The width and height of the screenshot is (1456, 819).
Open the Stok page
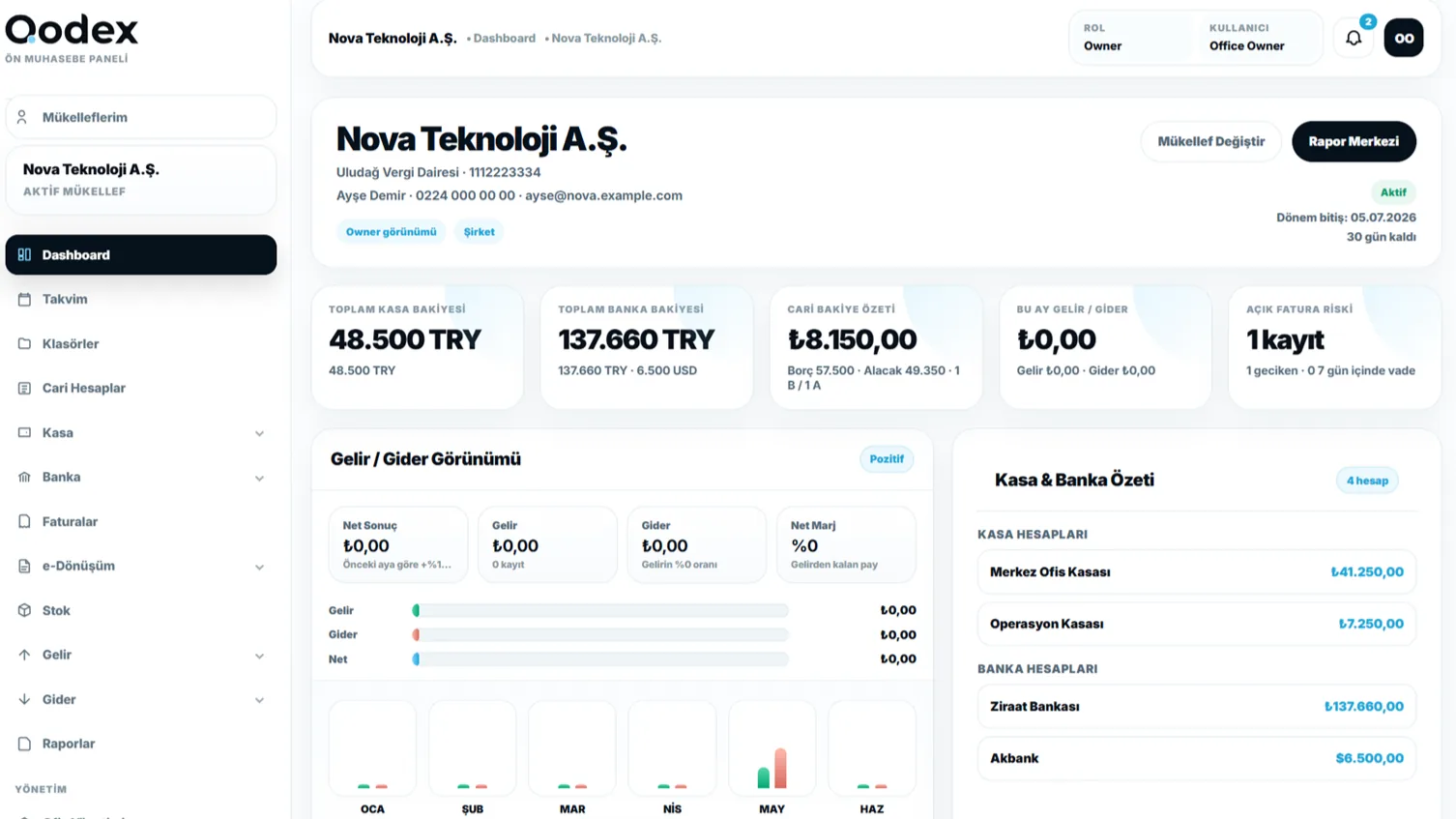141,611
